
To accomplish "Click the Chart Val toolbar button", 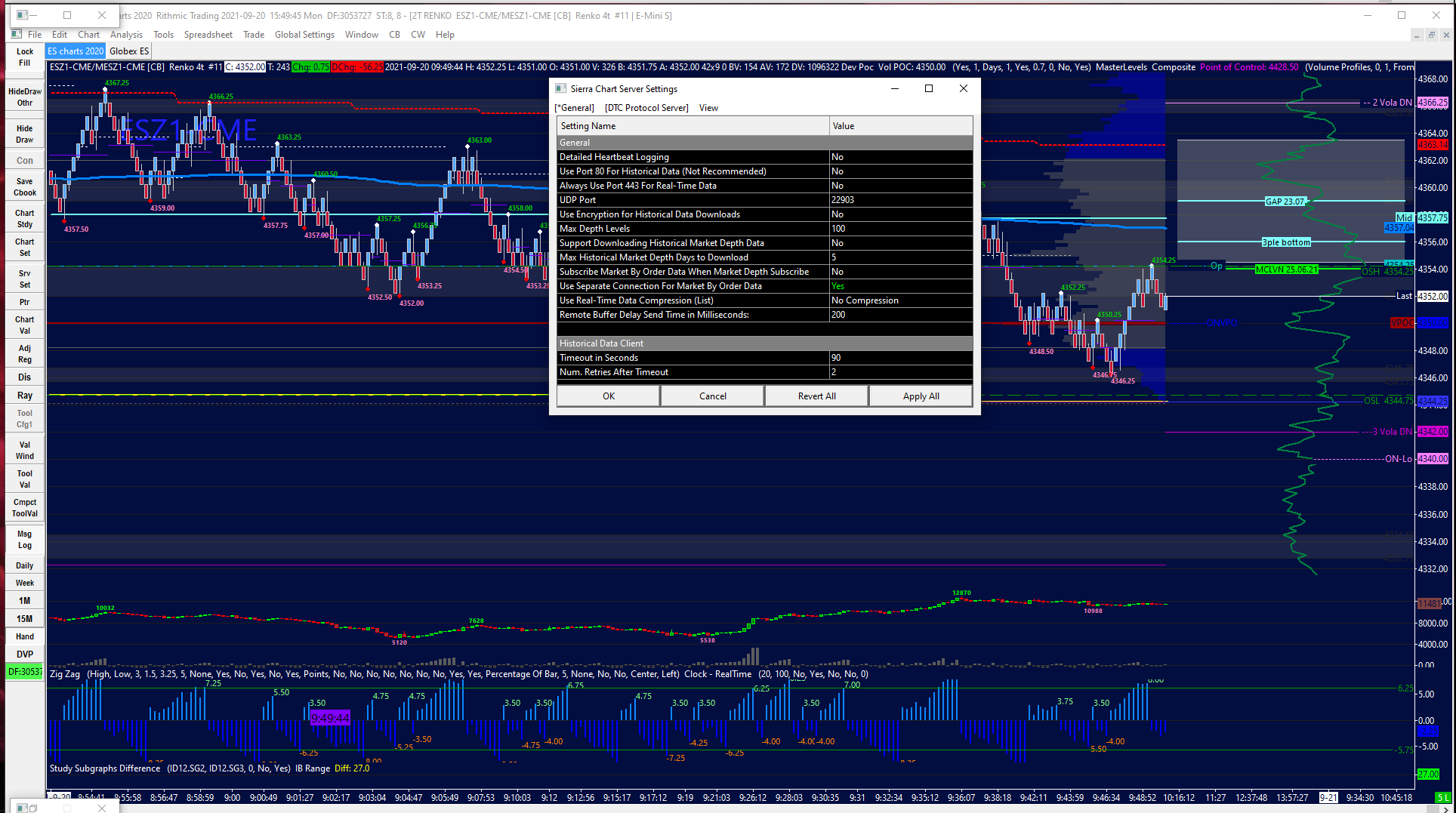I will pos(25,325).
